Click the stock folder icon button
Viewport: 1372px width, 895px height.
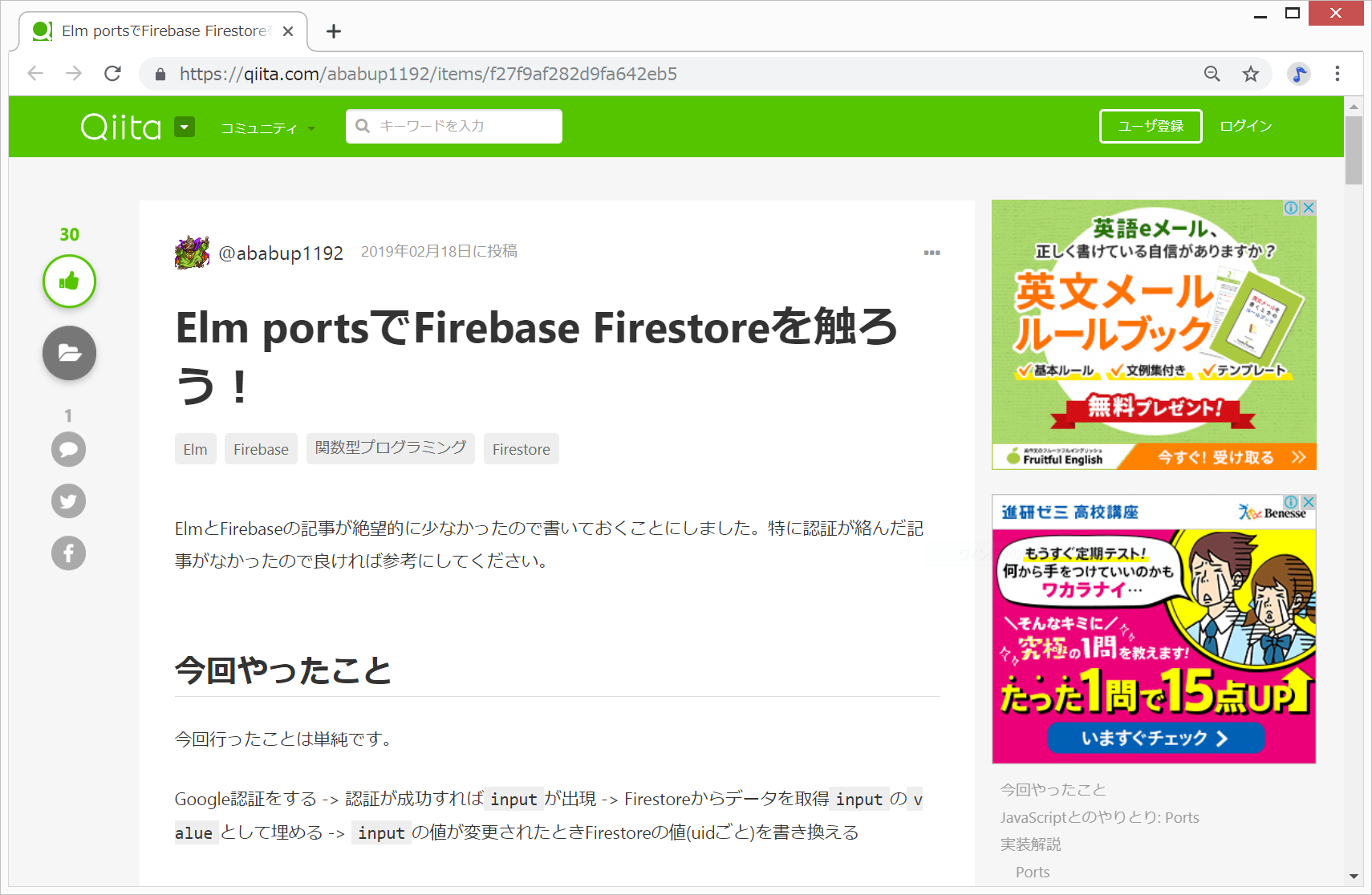(x=69, y=353)
